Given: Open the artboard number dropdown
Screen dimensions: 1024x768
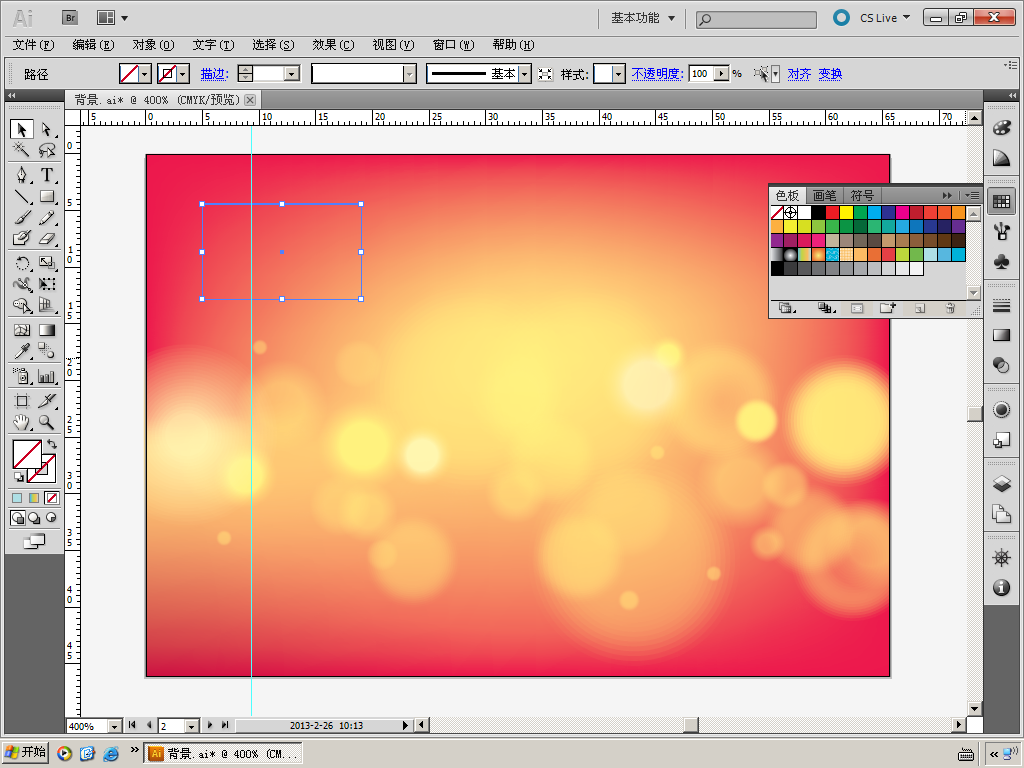Looking at the screenshot, I should pos(191,726).
